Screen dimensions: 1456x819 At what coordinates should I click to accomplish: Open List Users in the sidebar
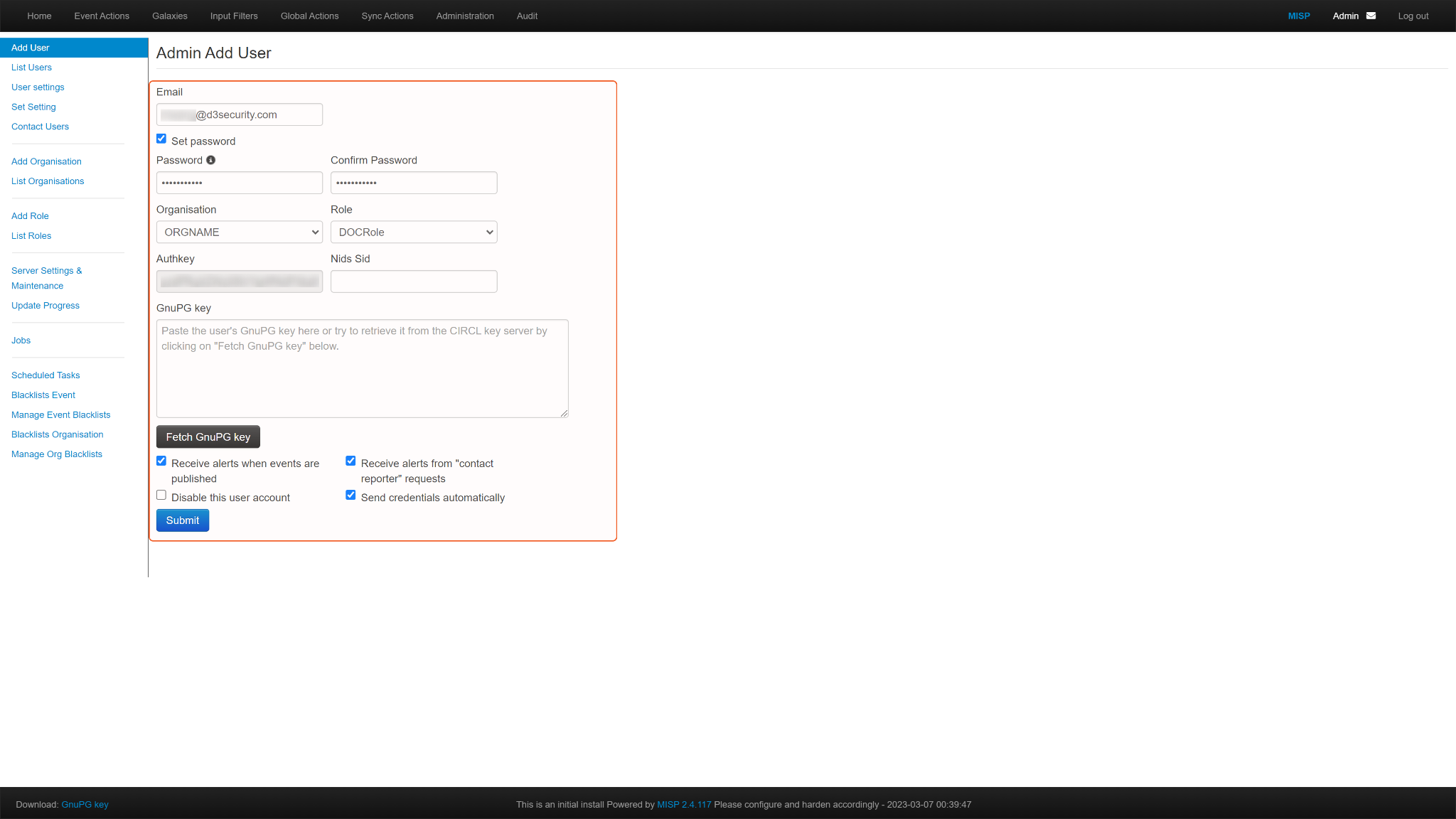pos(31,68)
